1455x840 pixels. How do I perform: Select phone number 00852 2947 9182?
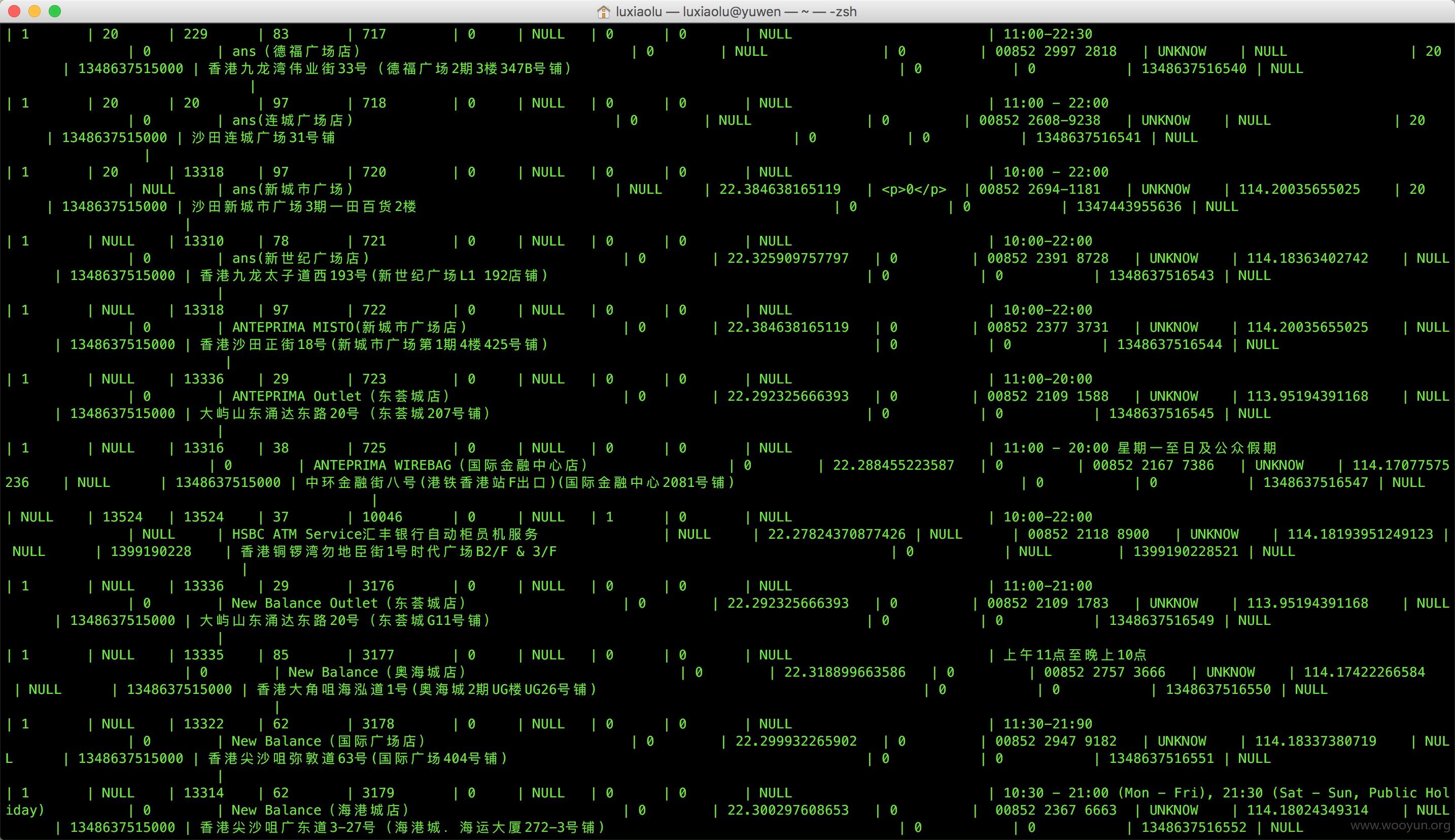(1056, 742)
